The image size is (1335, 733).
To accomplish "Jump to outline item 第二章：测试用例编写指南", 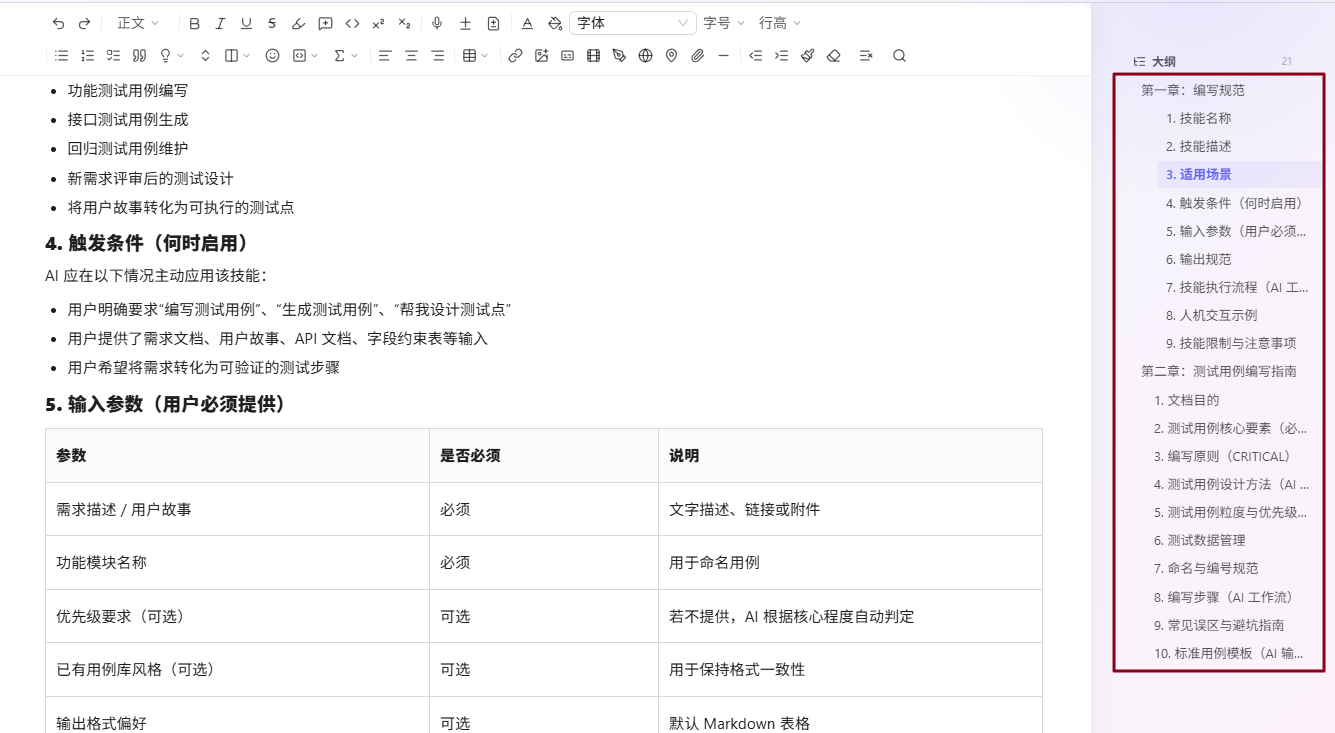I will click(x=1219, y=371).
